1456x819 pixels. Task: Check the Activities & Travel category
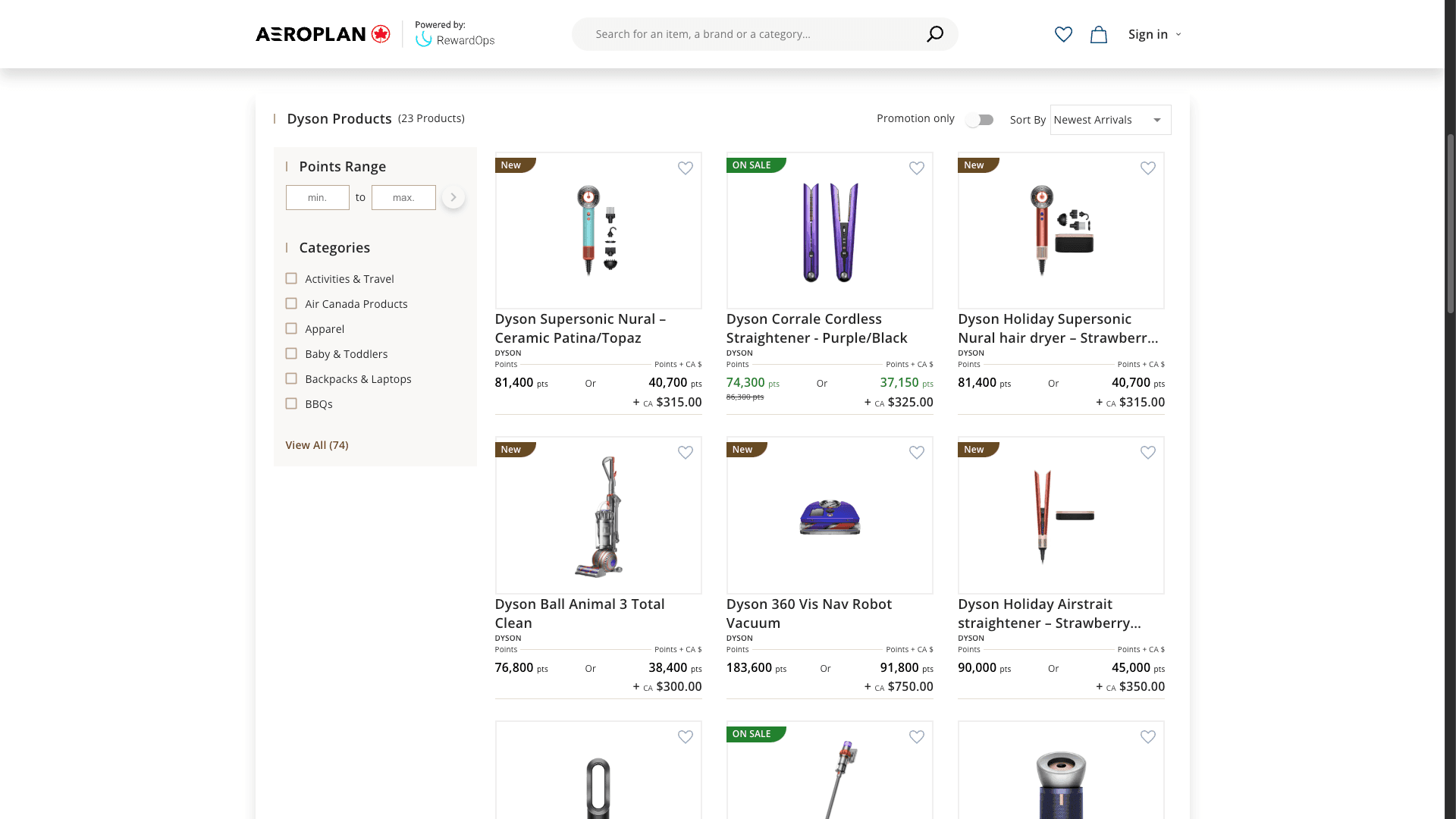[x=291, y=278]
